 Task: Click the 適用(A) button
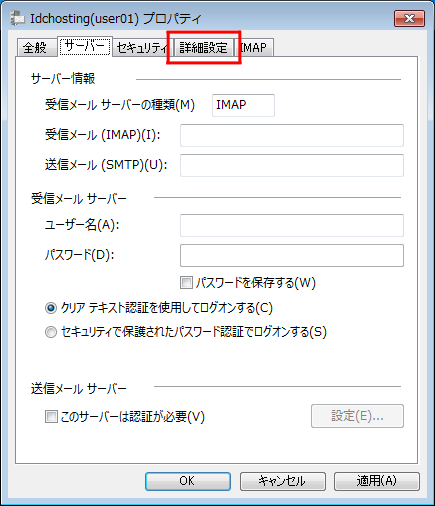click(x=377, y=481)
